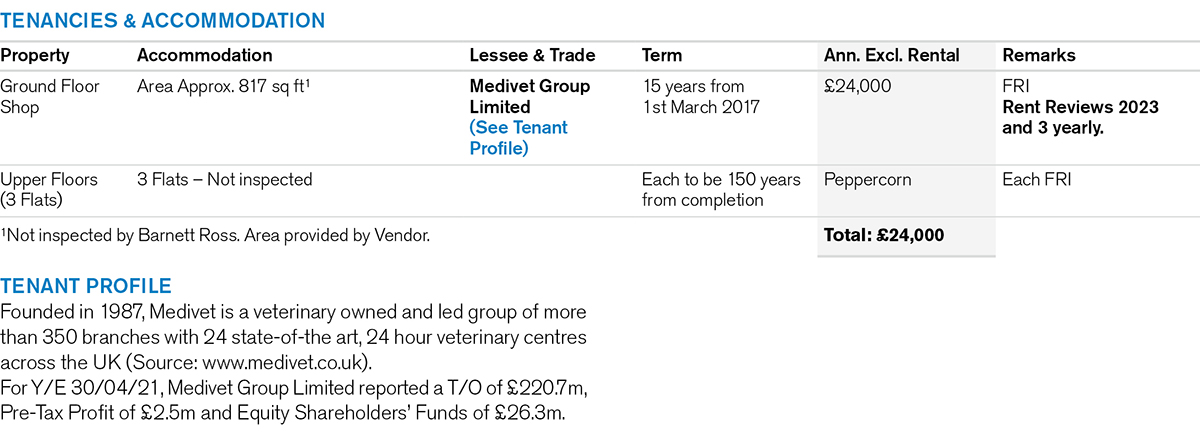Click the "(See Tenant Profile)" link
This screenshot has height=447, width=1200.
(x=518, y=138)
